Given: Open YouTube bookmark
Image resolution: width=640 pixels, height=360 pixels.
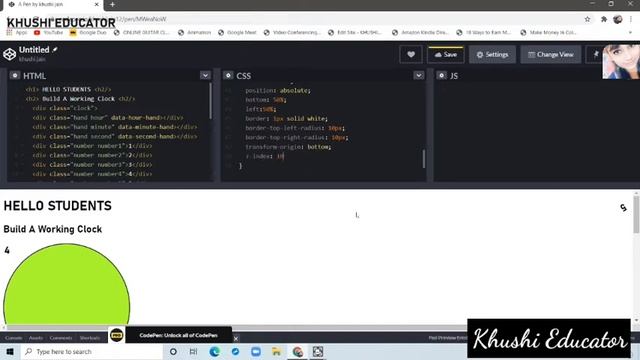Looking at the screenshot, I should 49,32.
